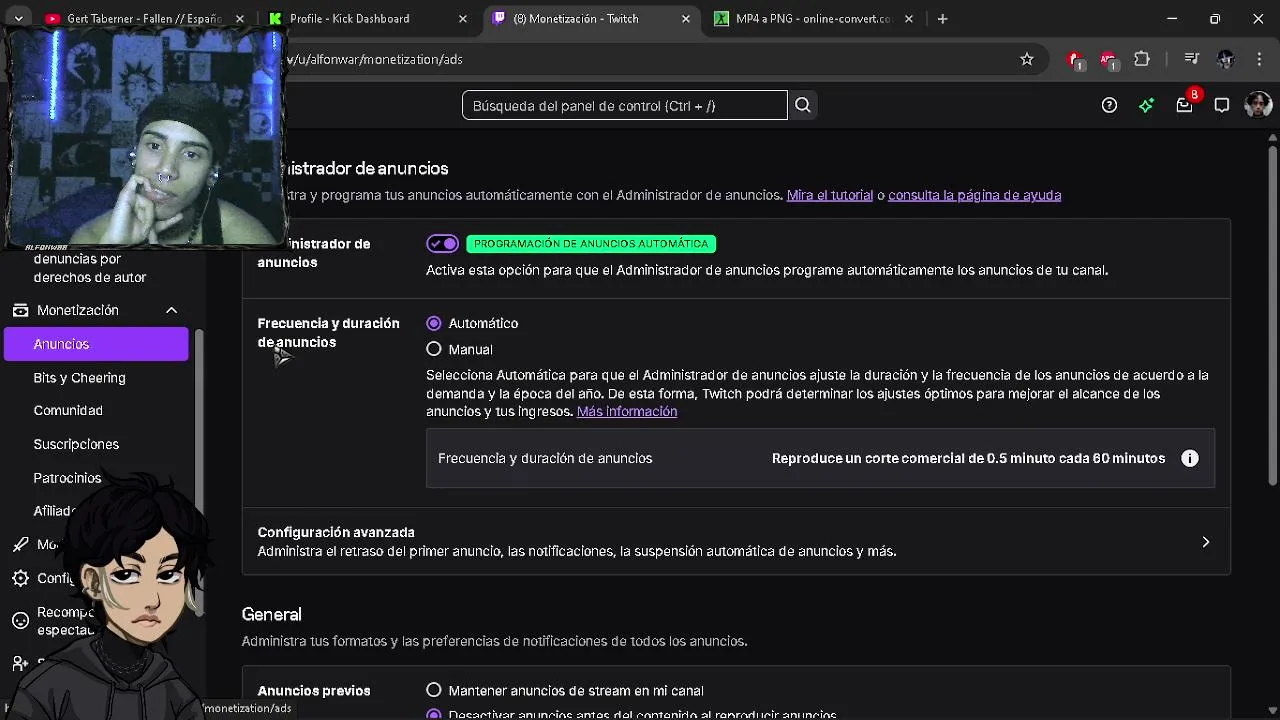This screenshot has width=1280, height=720.
Task: Switch to the Kick Dashboard tab
Action: click(x=350, y=18)
